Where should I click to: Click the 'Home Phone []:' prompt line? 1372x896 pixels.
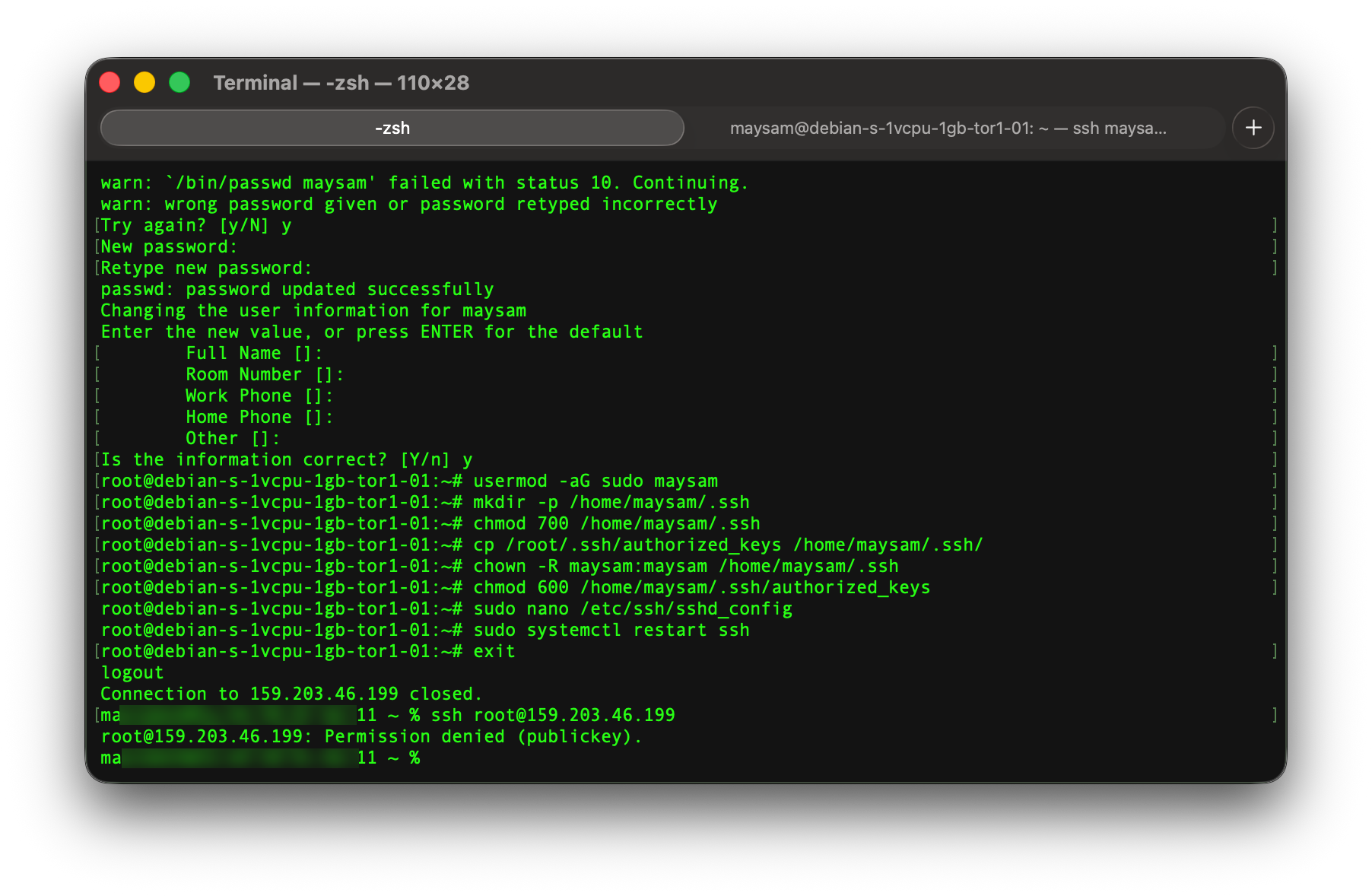tap(260, 418)
